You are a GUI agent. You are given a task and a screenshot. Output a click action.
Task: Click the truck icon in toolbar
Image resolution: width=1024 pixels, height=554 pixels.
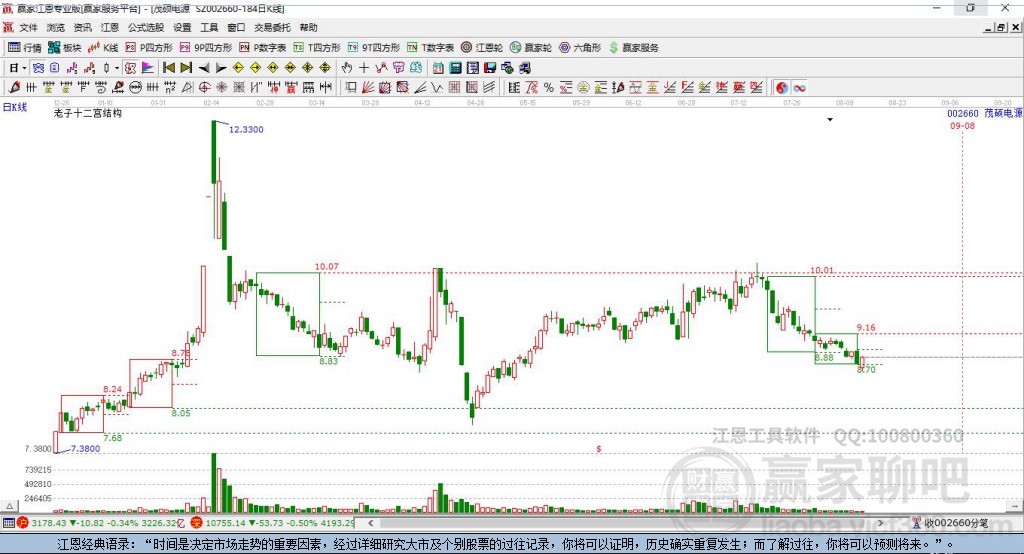[x=524, y=68]
